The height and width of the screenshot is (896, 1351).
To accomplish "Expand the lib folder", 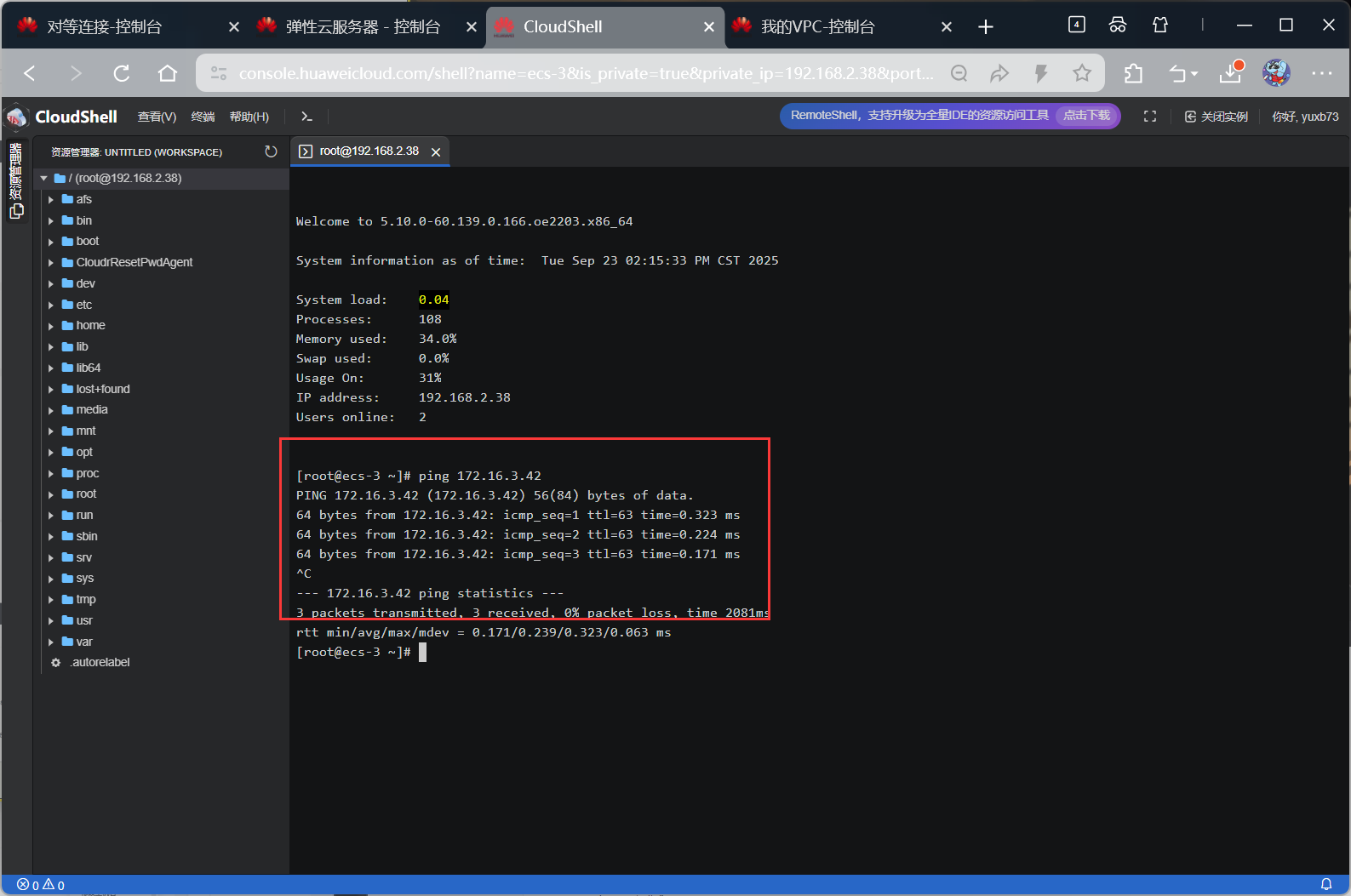I will click(51, 347).
